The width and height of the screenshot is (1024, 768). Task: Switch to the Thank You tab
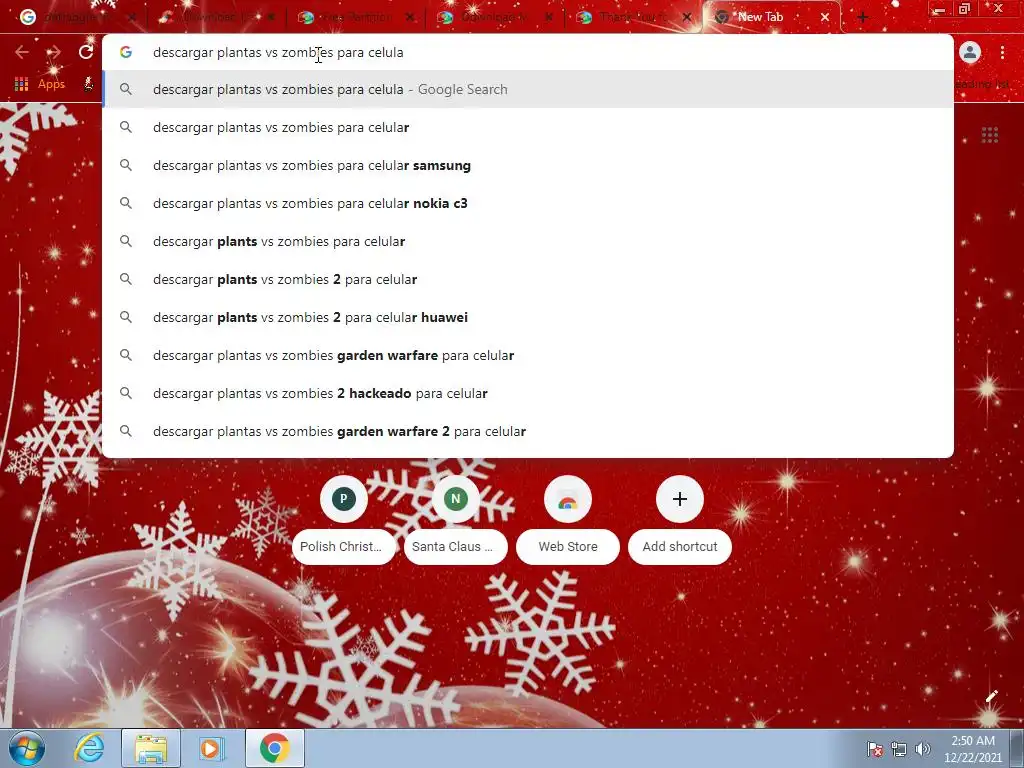632,18
